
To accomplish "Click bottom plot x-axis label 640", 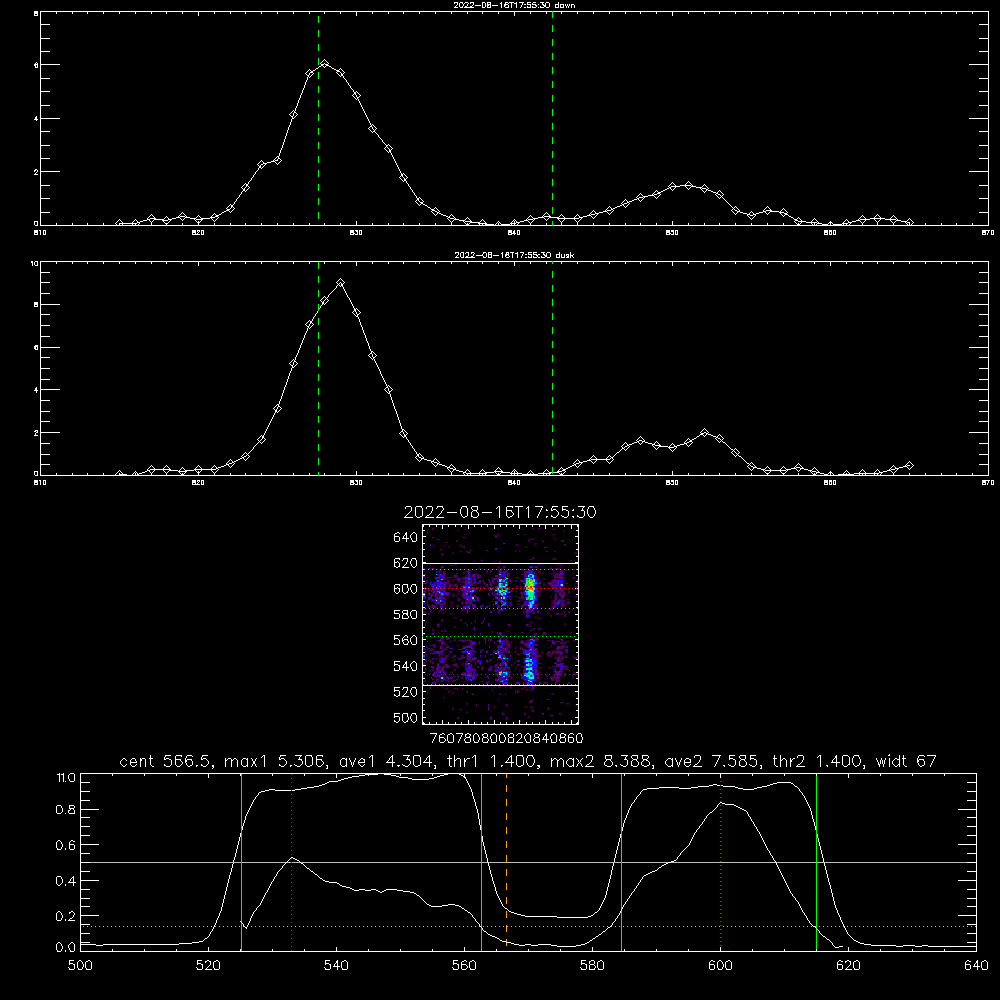I will pyautogui.click(x=976, y=966).
